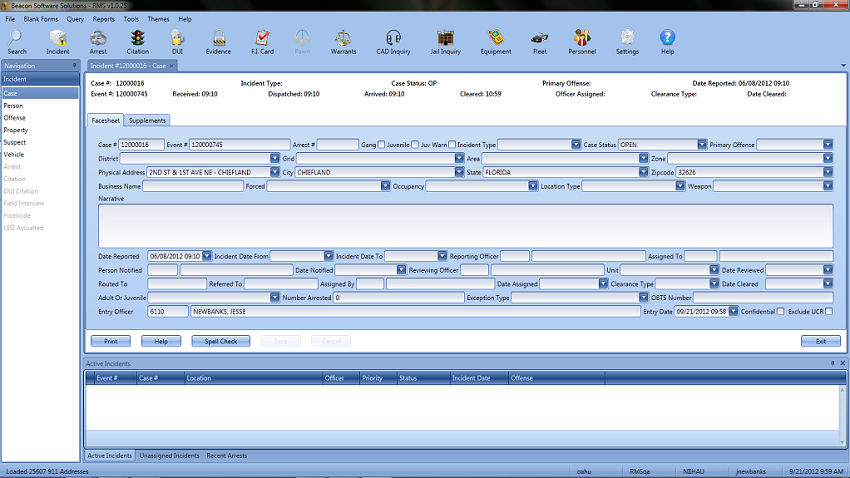Open the Incident toolbar icon
Image resolution: width=850 pixels, height=478 pixels.
pyautogui.click(x=58, y=38)
